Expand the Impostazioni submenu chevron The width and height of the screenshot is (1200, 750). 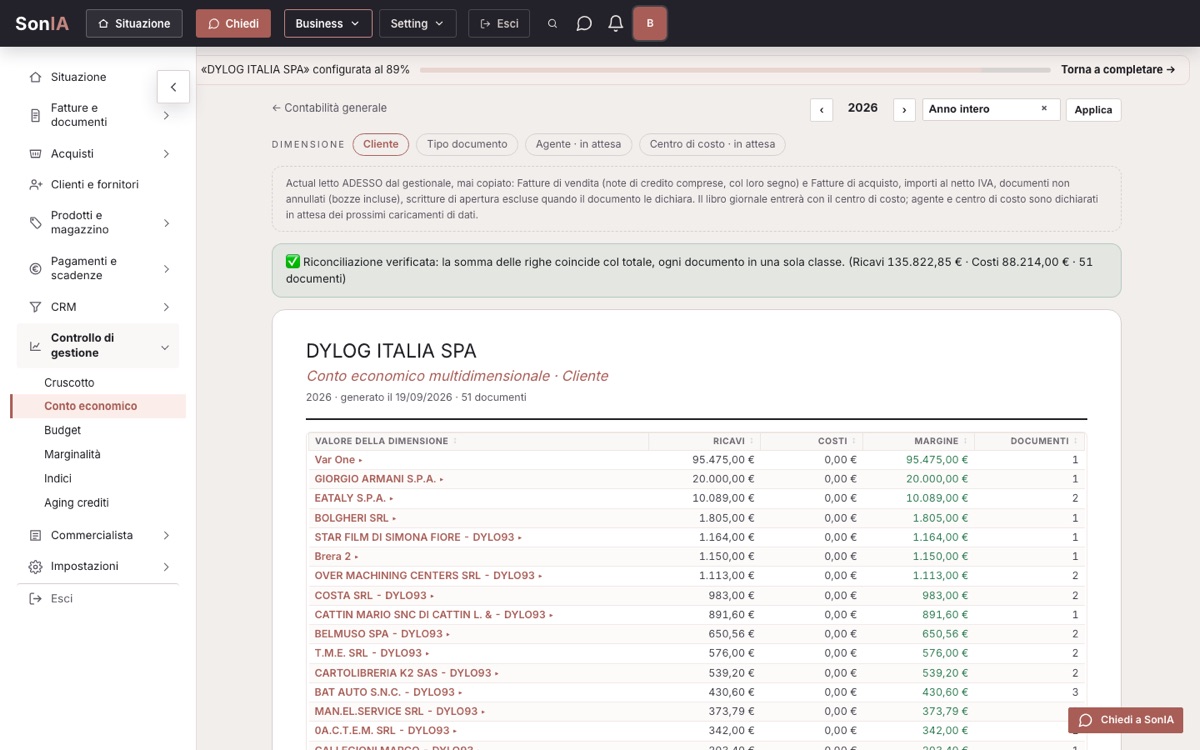click(166, 567)
